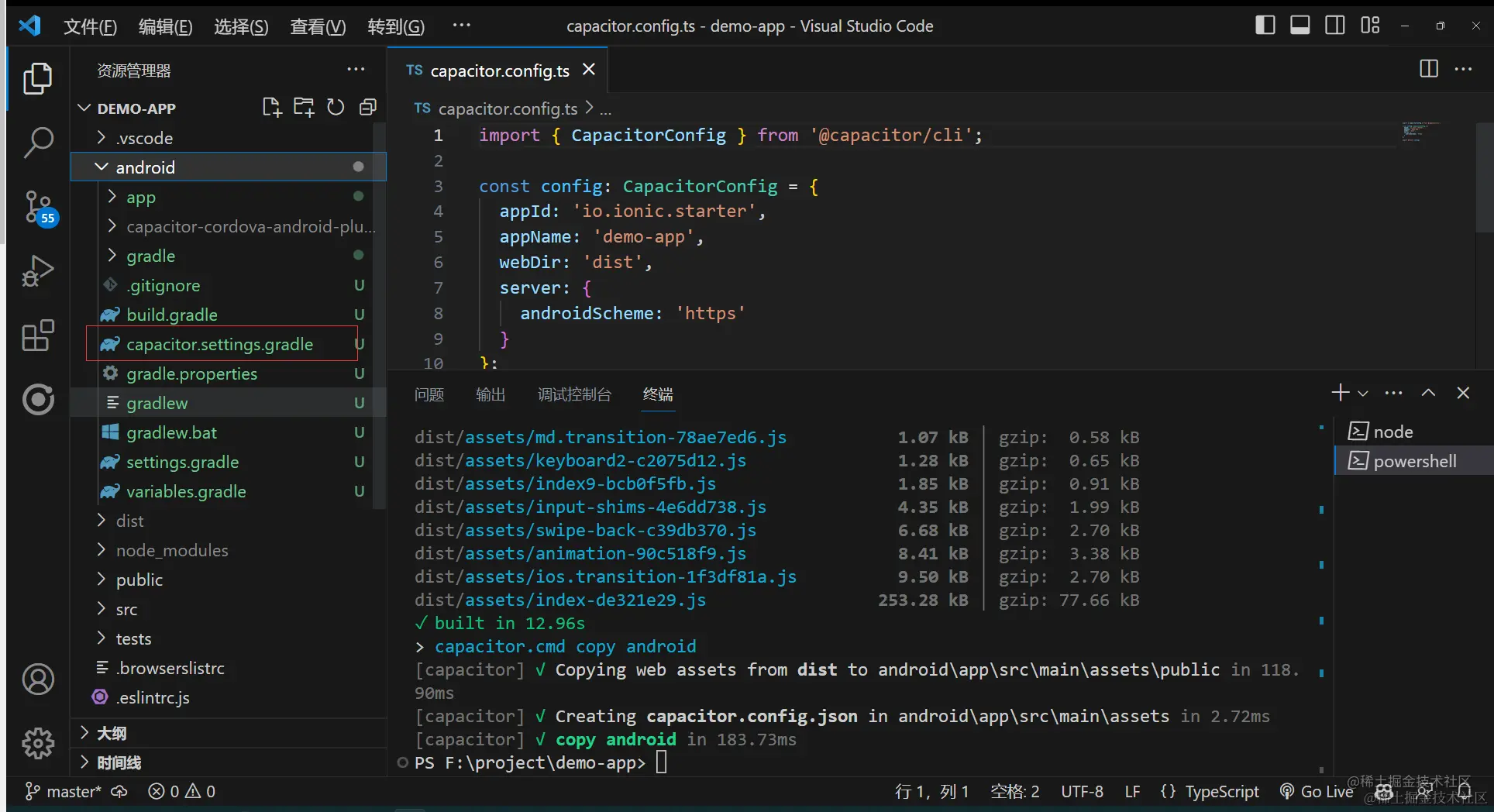Collapse the DEMO-APP root folder
This screenshot has height=812, width=1494.
[x=85, y=108]
